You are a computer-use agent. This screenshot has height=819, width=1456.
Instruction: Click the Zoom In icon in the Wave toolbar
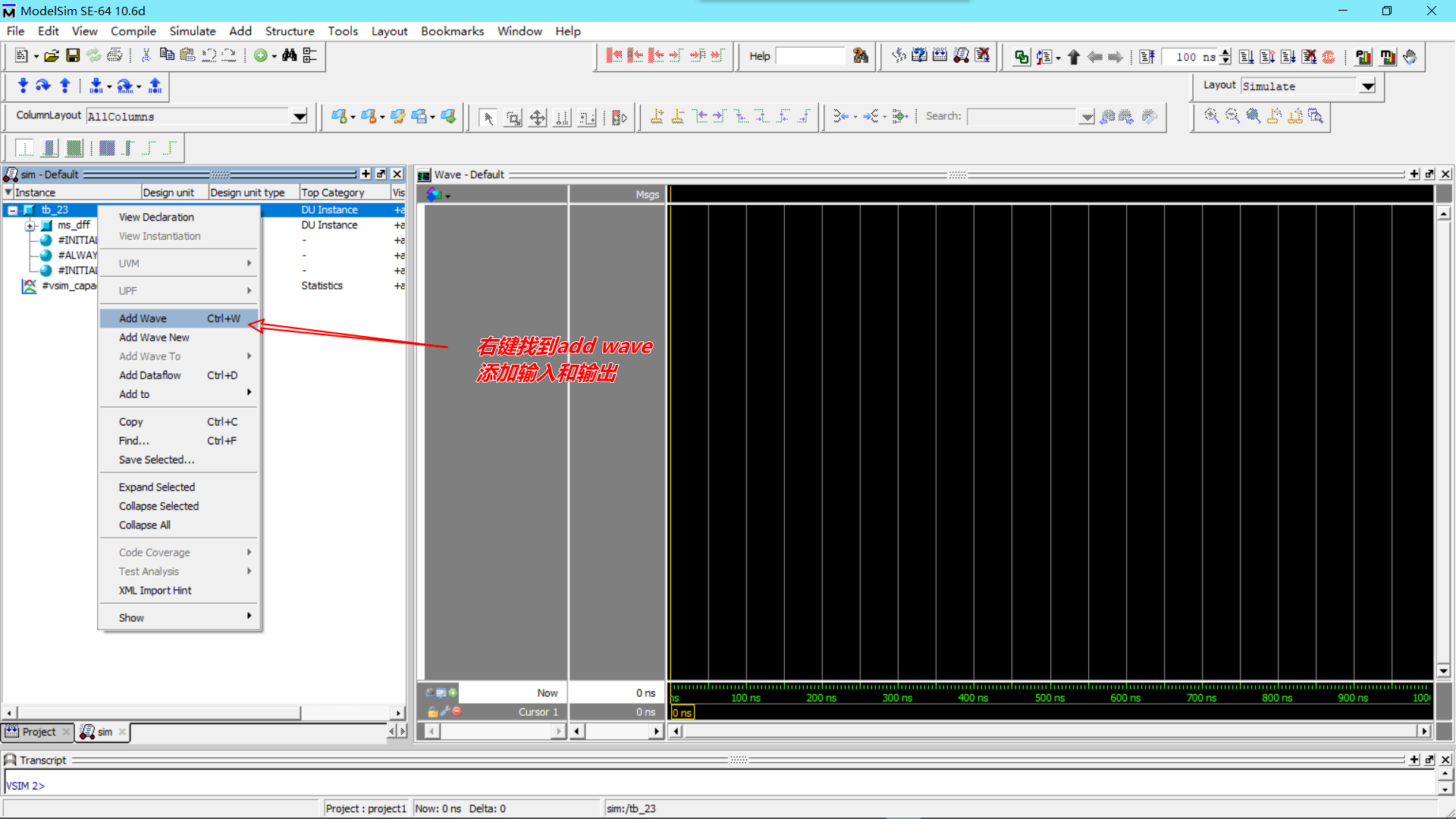1211,116
